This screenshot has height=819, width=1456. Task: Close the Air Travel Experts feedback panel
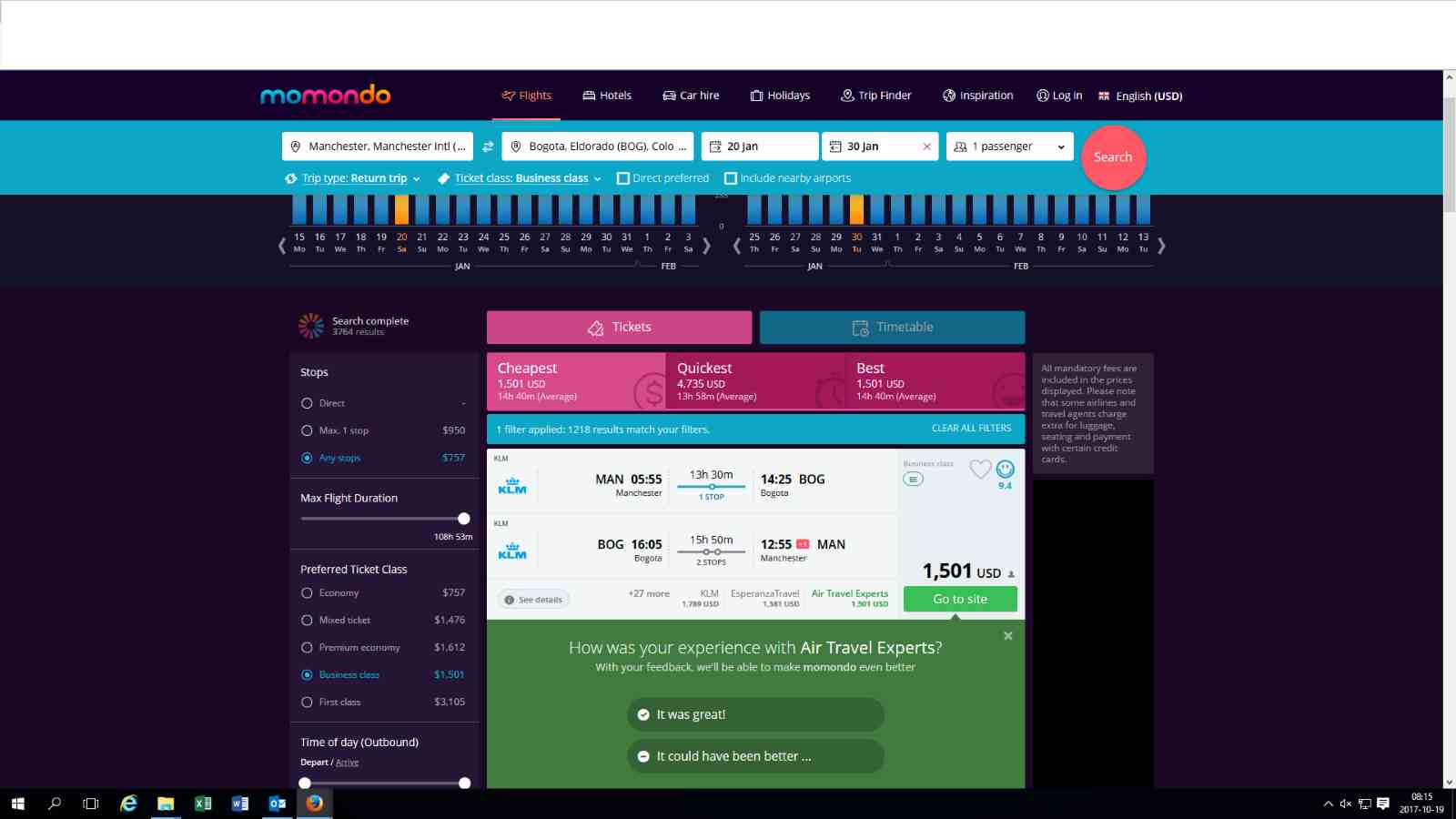click(1008, 636)
